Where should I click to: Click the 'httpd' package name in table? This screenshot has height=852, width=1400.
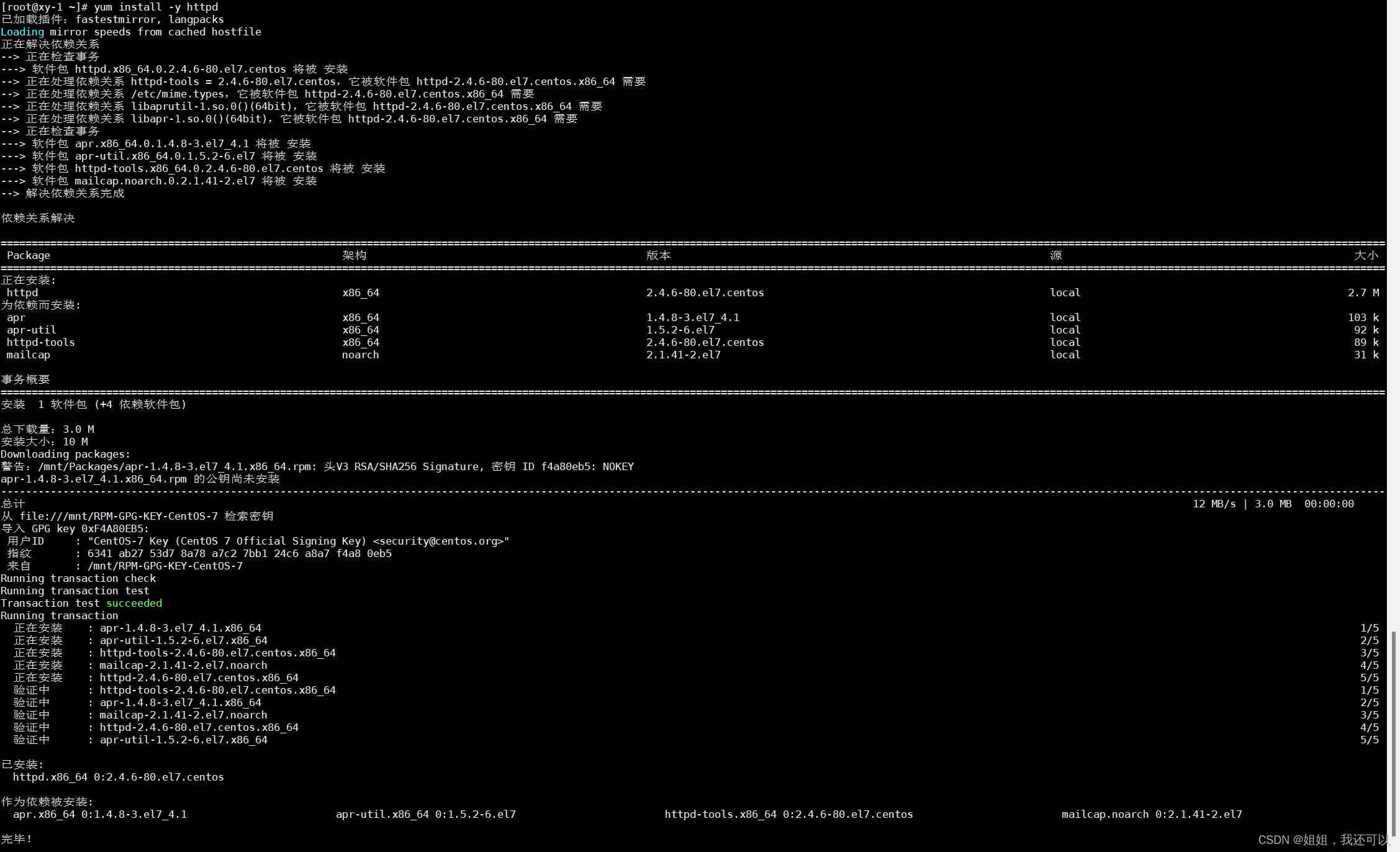22,292
